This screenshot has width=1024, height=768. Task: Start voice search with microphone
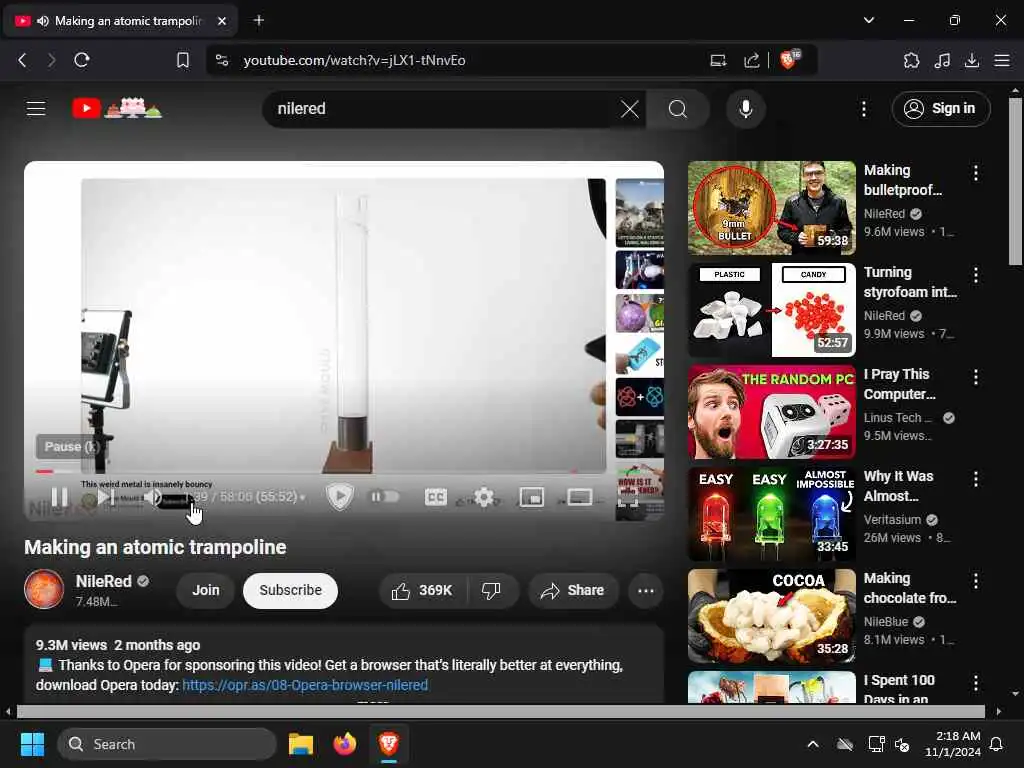(x=746, y=109)
